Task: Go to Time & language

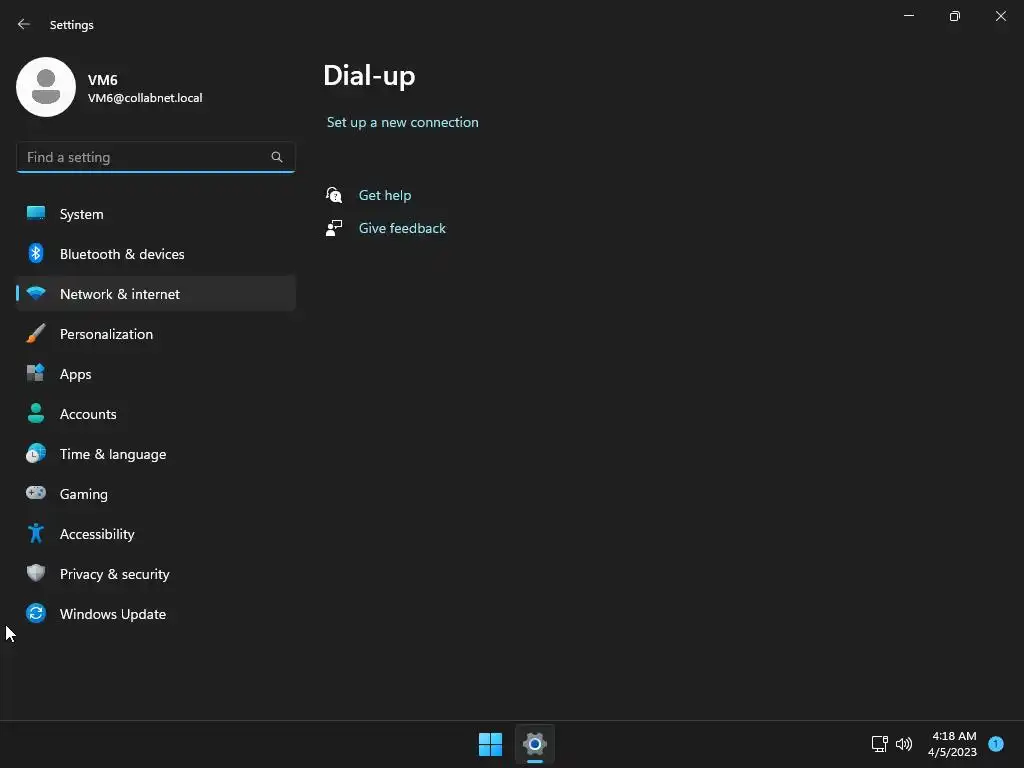Action: point(155,454)
